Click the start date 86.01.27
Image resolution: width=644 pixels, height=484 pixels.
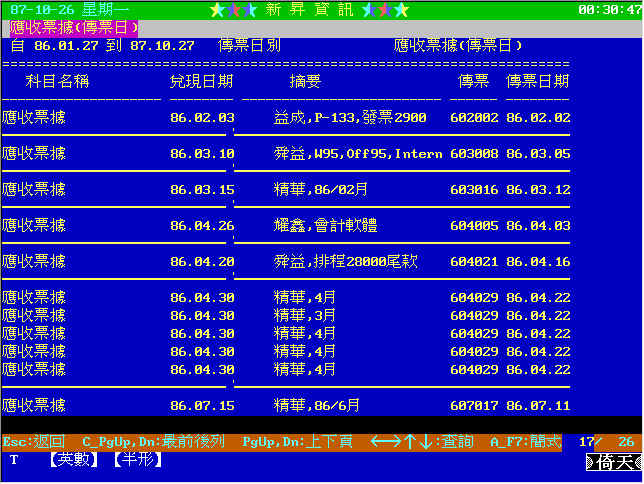point(66,46)
